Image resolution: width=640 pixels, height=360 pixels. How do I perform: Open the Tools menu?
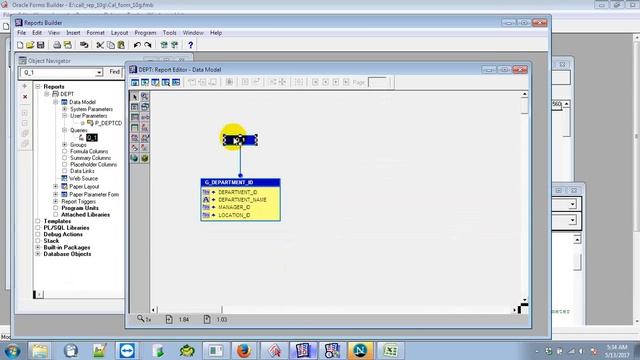click(169, 33)
